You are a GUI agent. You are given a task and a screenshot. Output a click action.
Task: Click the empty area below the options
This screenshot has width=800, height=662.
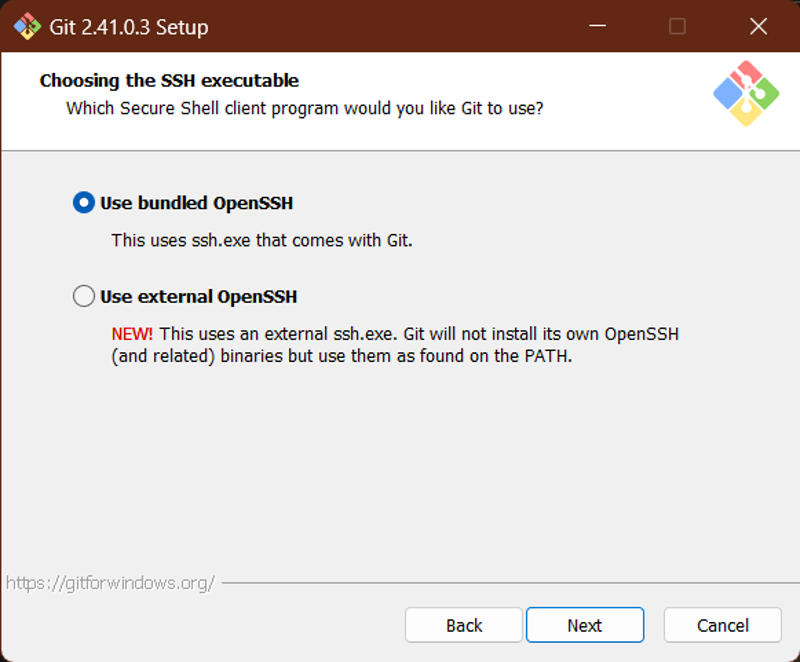(x=400, y=469)
